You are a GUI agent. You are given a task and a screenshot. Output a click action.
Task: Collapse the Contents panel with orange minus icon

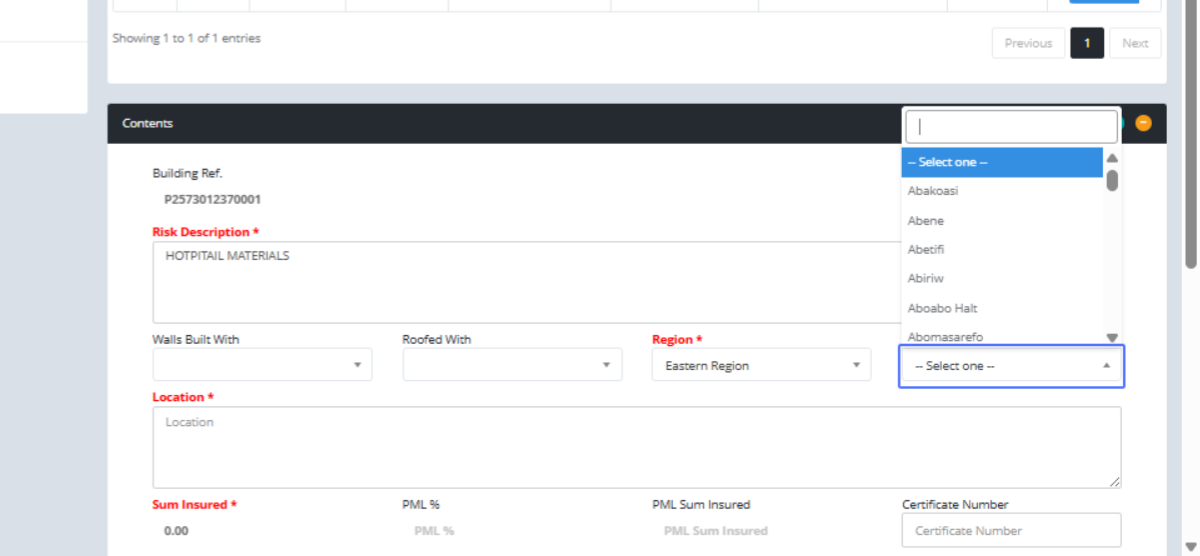click(1143, 123)
